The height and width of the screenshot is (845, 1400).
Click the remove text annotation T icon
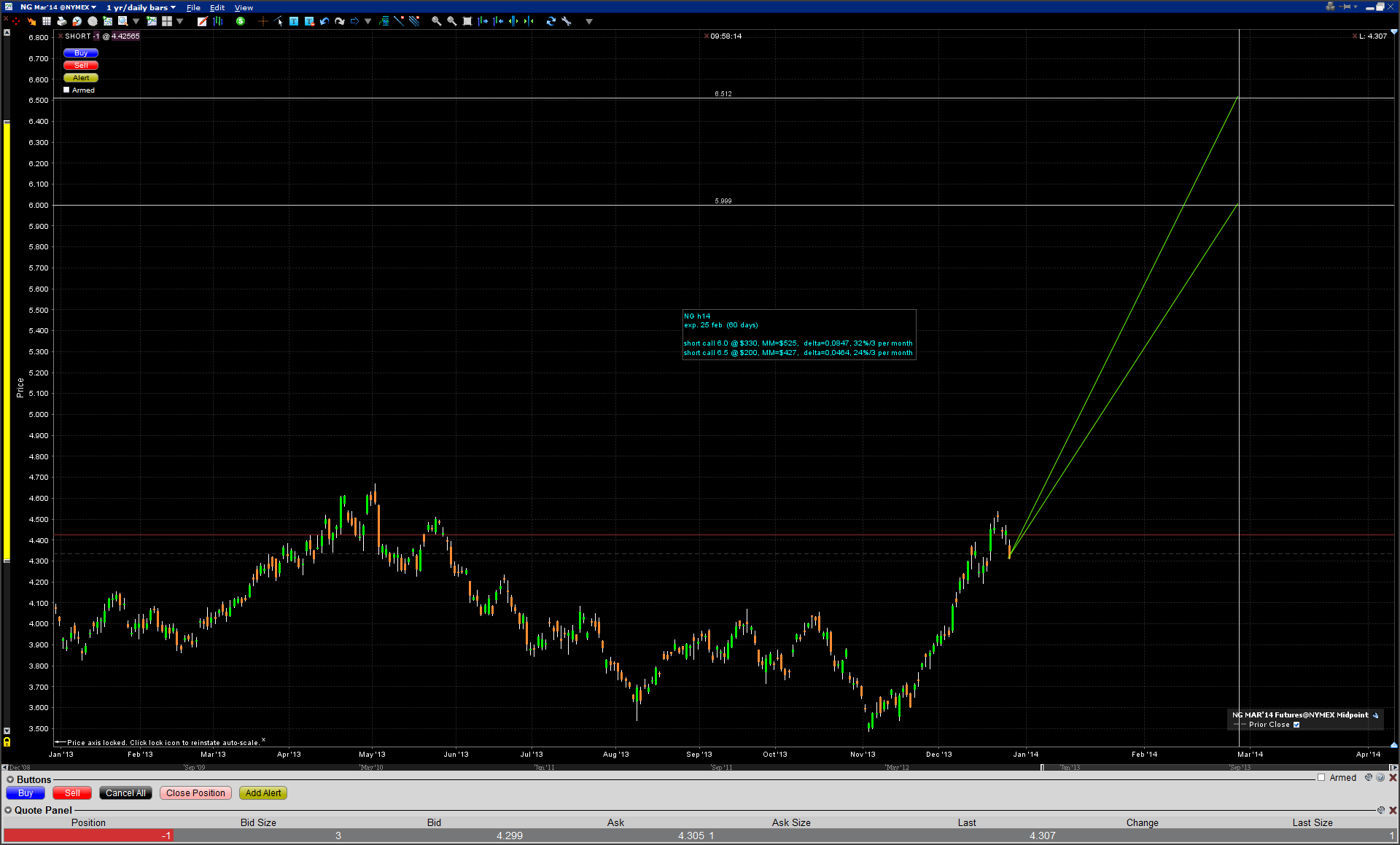309,21
